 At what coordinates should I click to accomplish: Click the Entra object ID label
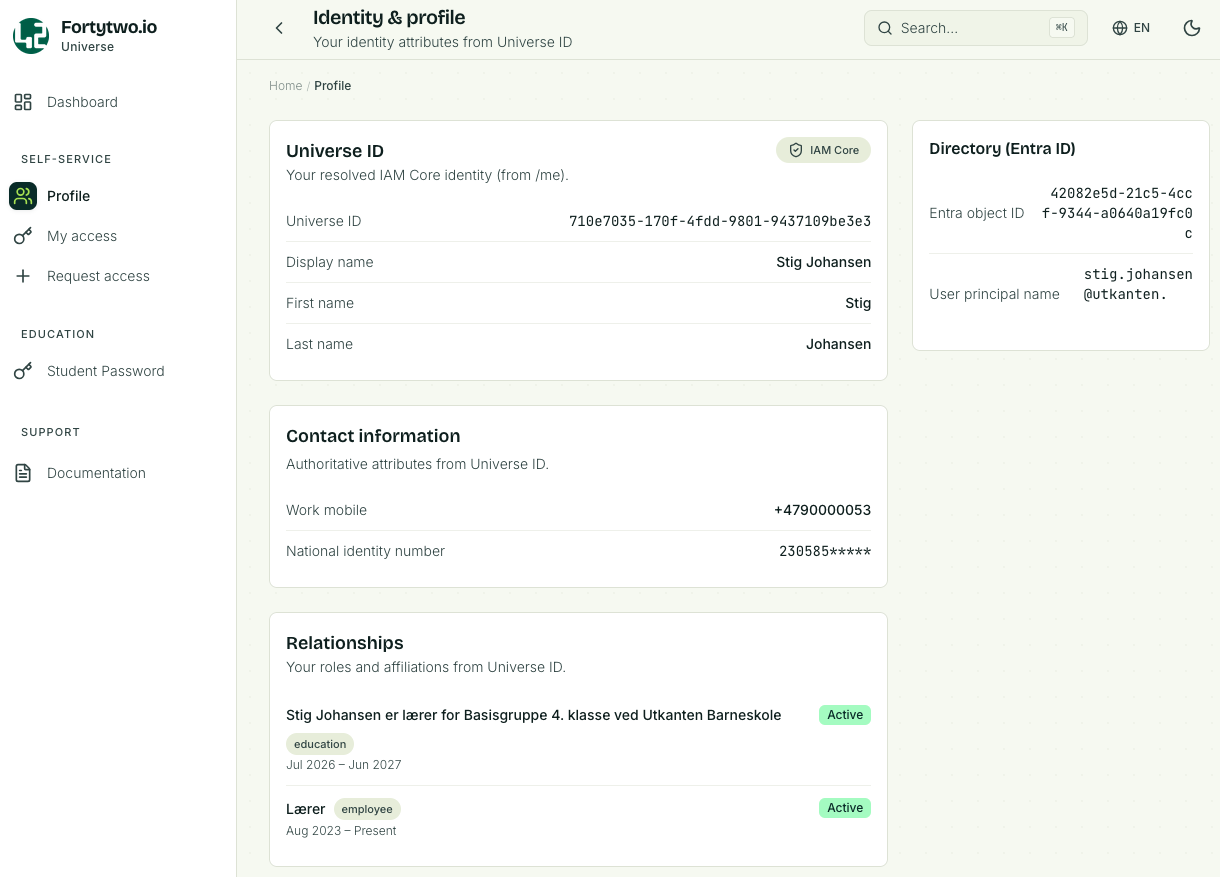(x=977, y=213)
